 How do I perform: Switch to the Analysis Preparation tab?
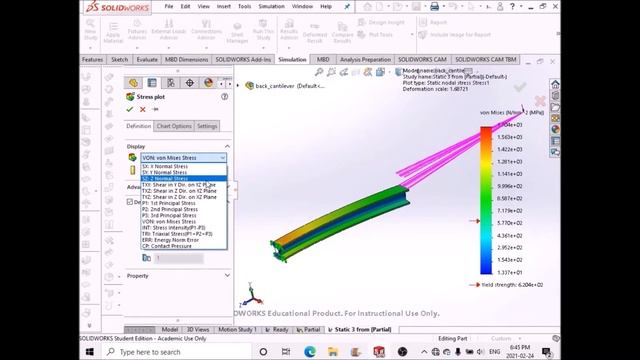coord(365,60)
